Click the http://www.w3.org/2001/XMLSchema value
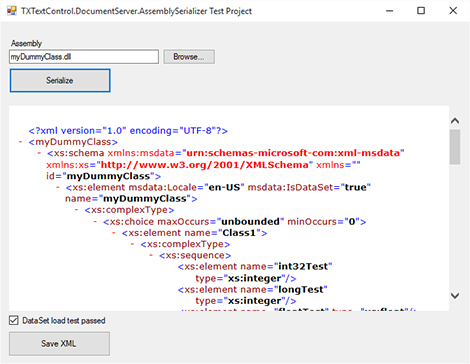The image size is (470, 364). [x=205, y=165]
